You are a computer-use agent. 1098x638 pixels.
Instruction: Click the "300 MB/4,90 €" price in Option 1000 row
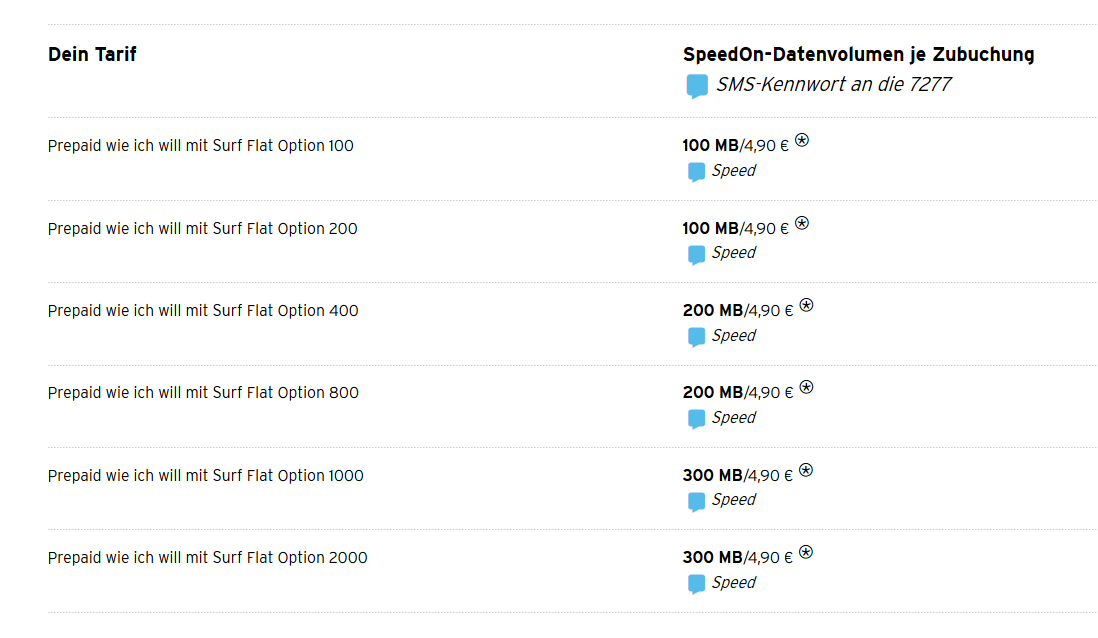(736, 475)
